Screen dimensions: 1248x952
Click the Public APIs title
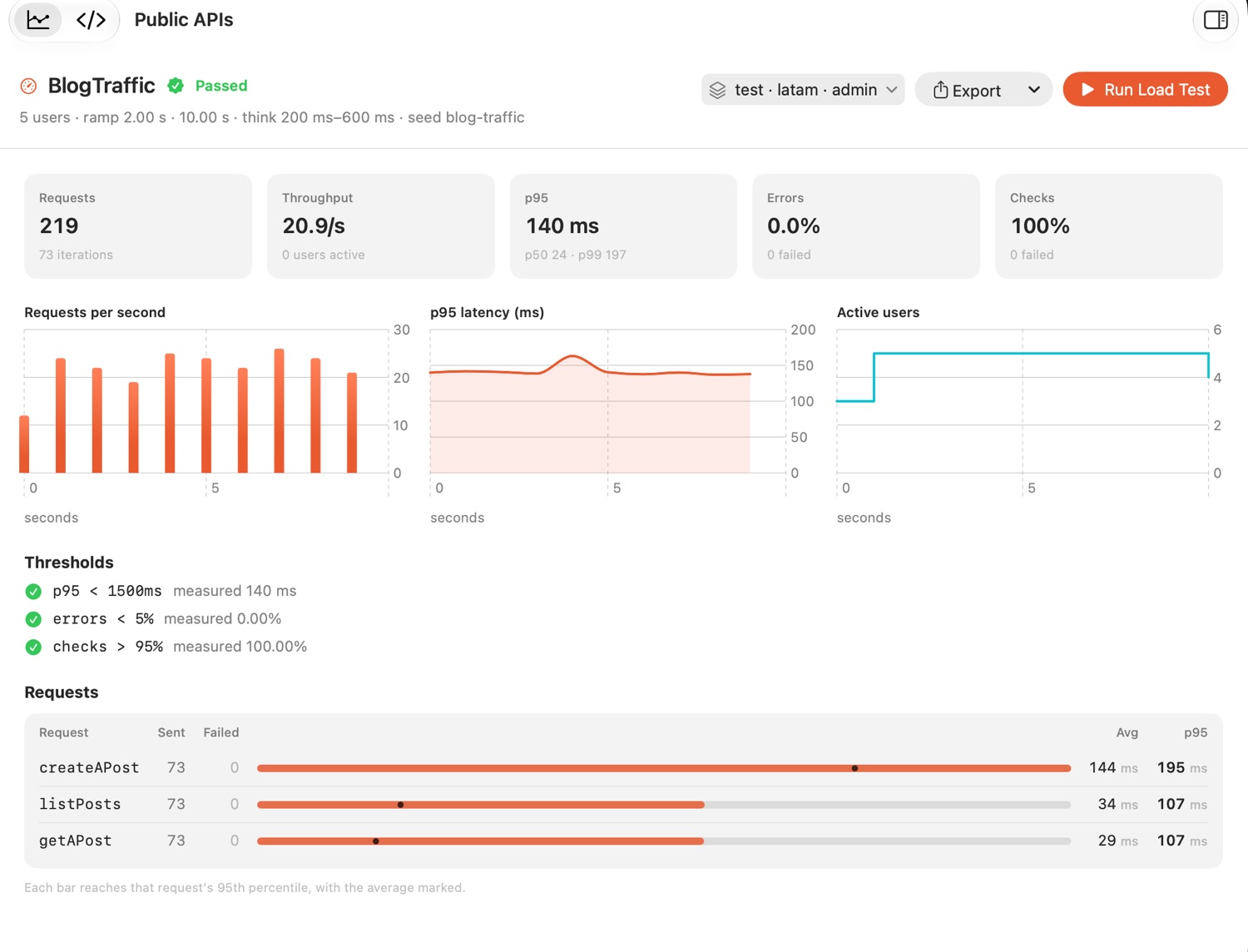click(184, 20)
